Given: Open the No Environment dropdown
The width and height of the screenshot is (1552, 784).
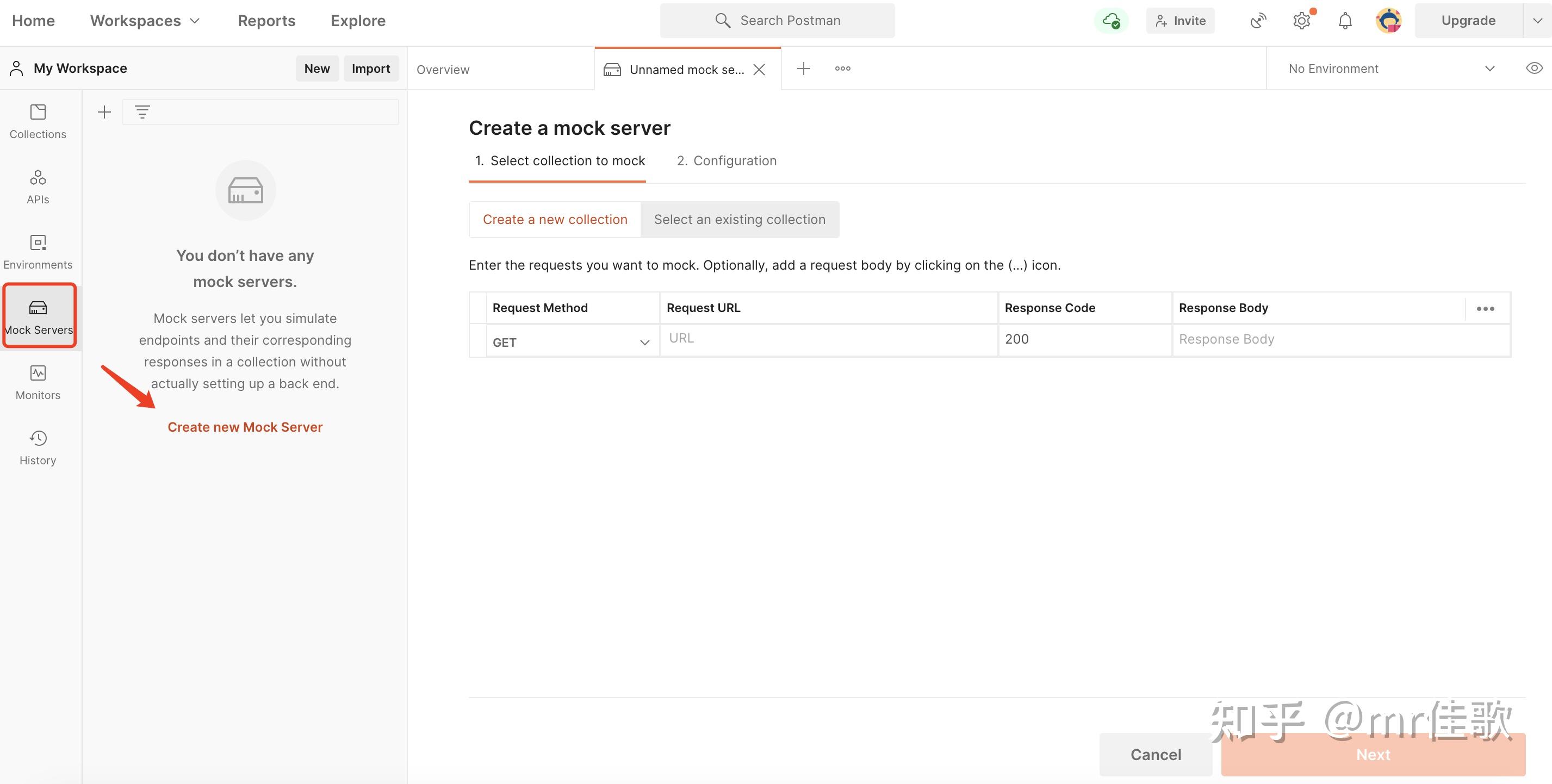Looking at the screenshot, I should (1390, 69).
